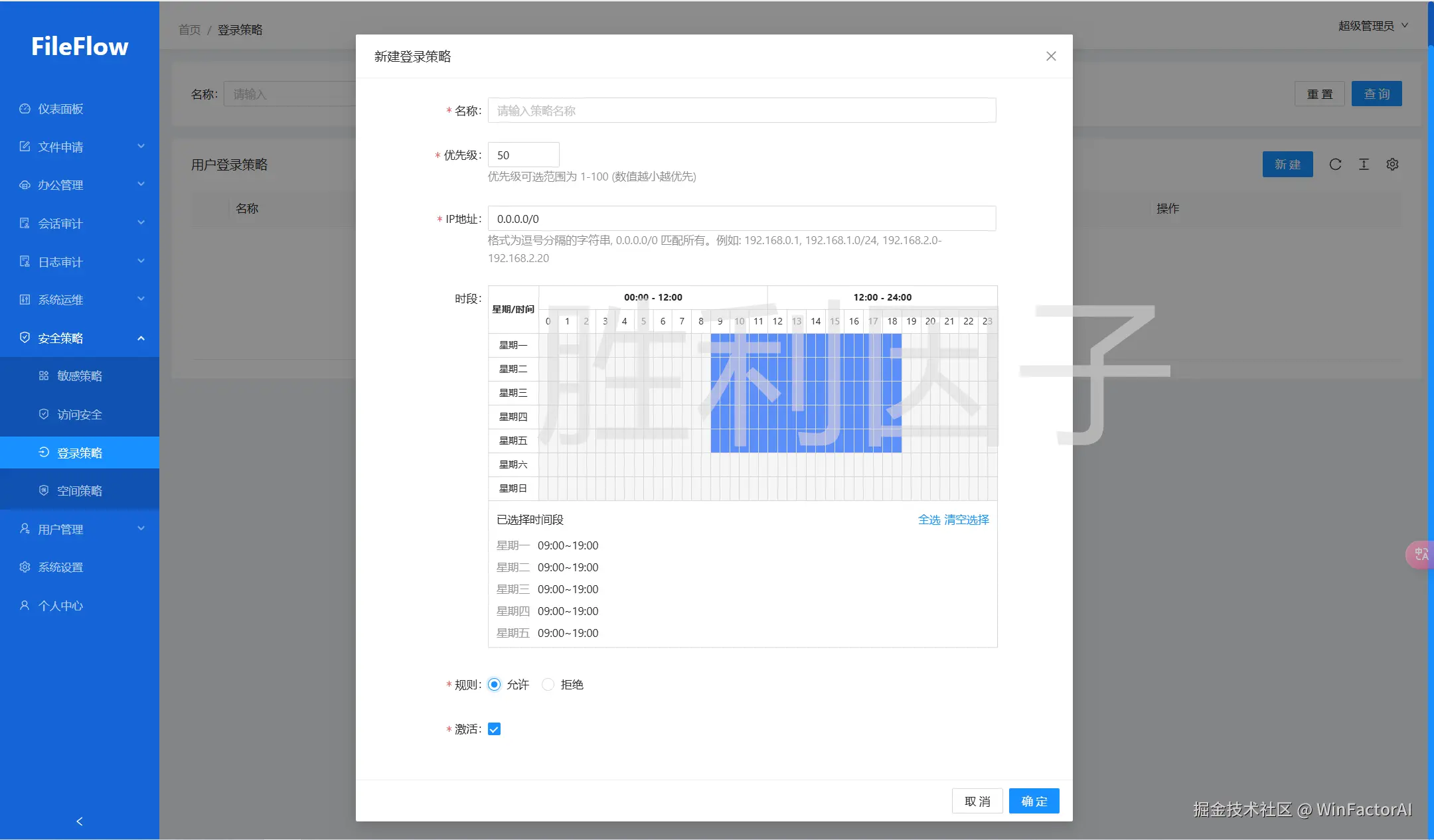Select the 允许 rule radio button
This screenshot has height=840, width=1434.
(493, 684)
